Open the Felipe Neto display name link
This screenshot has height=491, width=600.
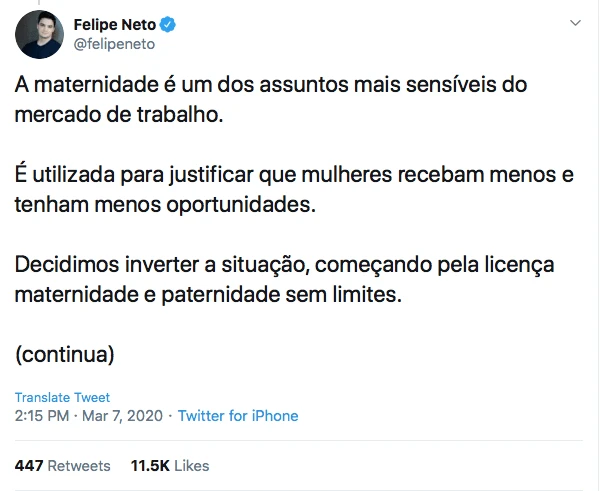114,25
